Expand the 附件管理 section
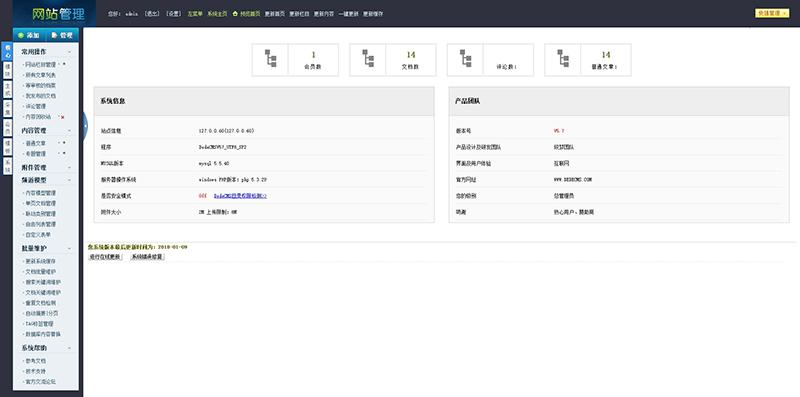 click(69, 167)
